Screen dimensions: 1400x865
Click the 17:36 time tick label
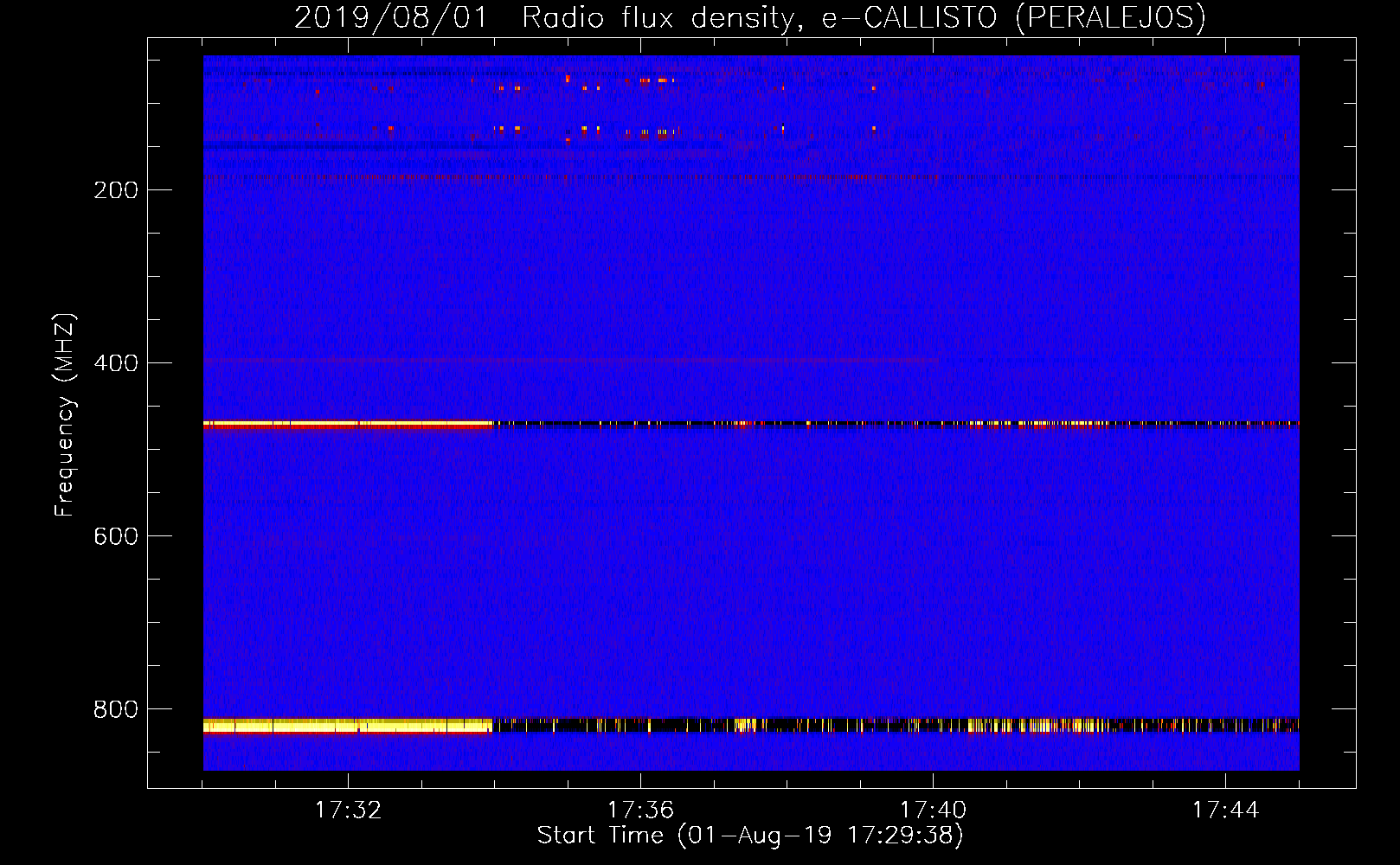640,811
